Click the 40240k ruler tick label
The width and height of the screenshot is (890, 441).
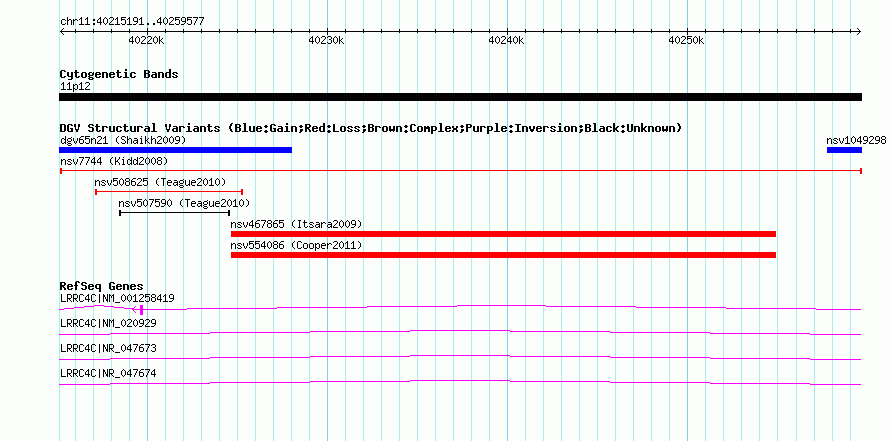[506, 41]
